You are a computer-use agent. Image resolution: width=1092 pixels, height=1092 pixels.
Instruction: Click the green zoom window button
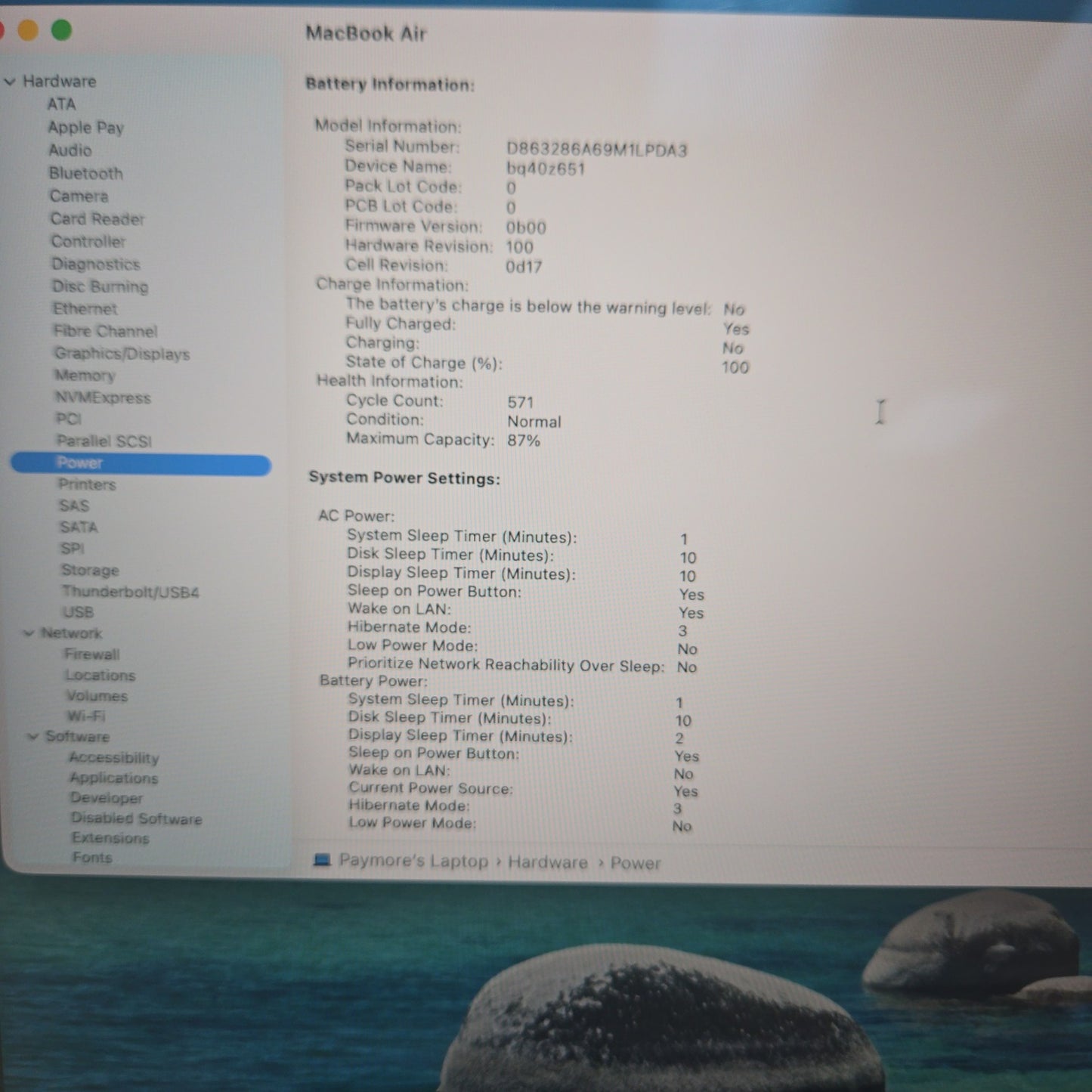click(62, 30)
